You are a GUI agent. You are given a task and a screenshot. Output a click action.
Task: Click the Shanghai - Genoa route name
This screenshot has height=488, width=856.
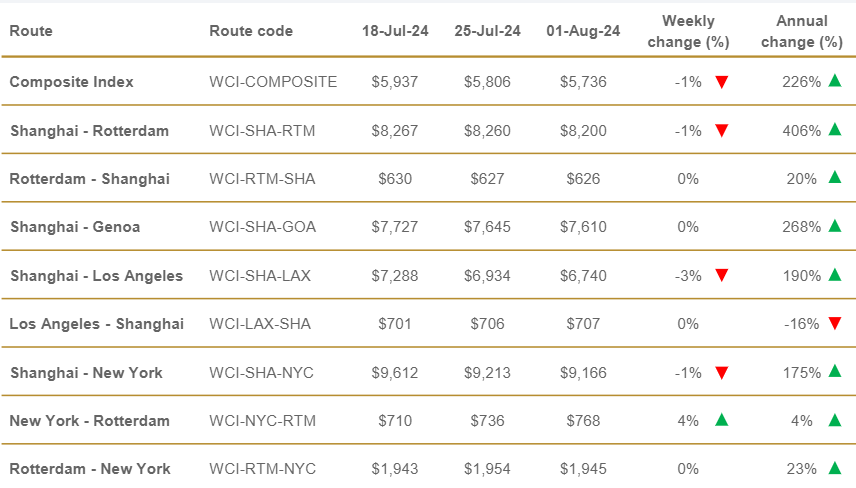[x=75, y=227]
